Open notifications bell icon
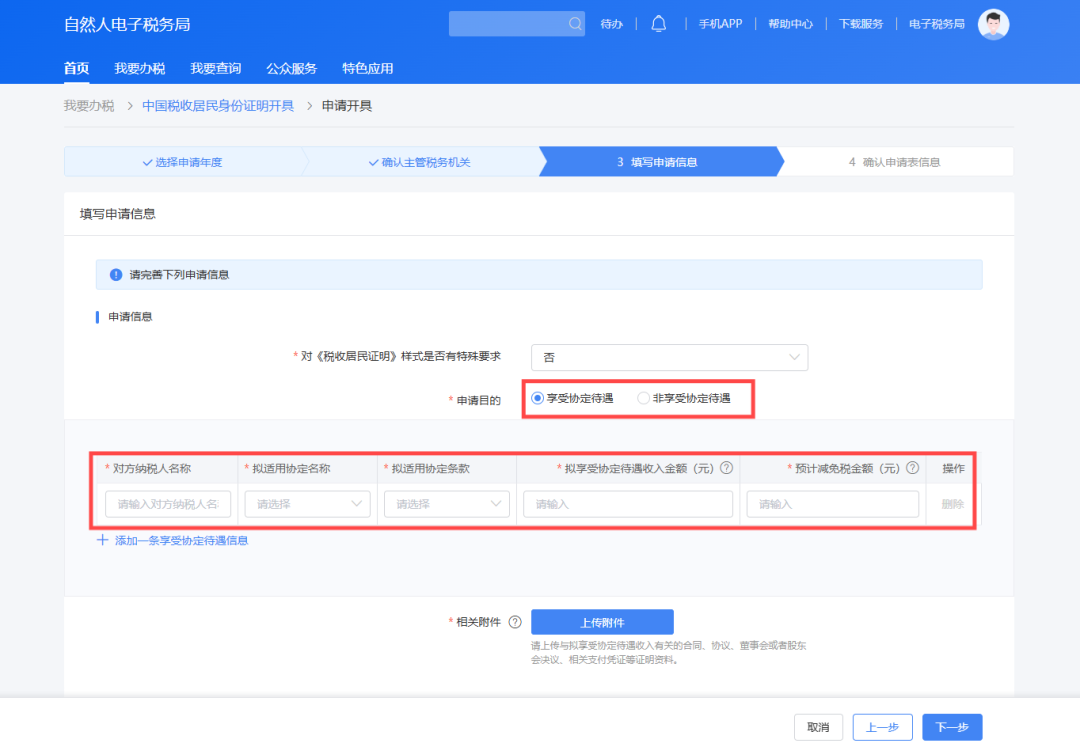This screenshot has width=1080, height=747. [x=658, y=24]
